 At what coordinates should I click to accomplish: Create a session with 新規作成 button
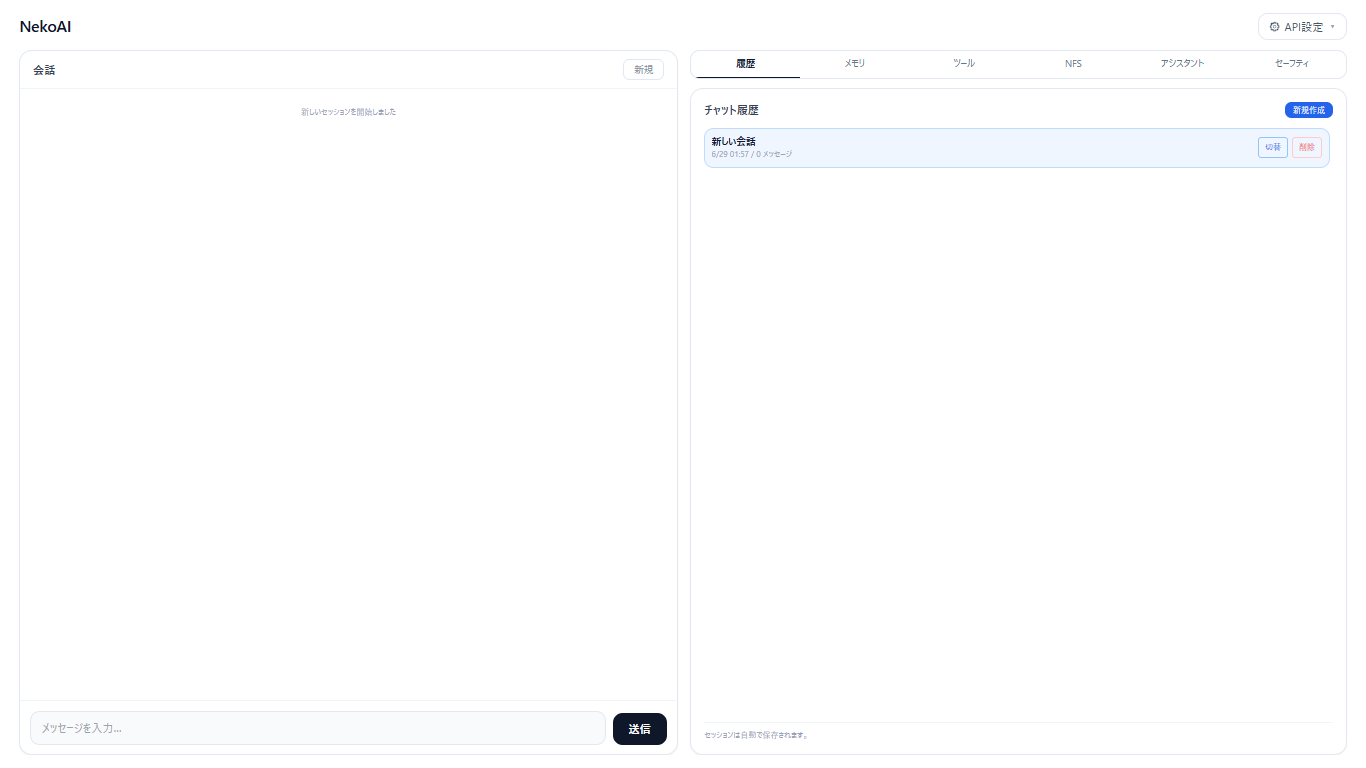click(1309, 110)
